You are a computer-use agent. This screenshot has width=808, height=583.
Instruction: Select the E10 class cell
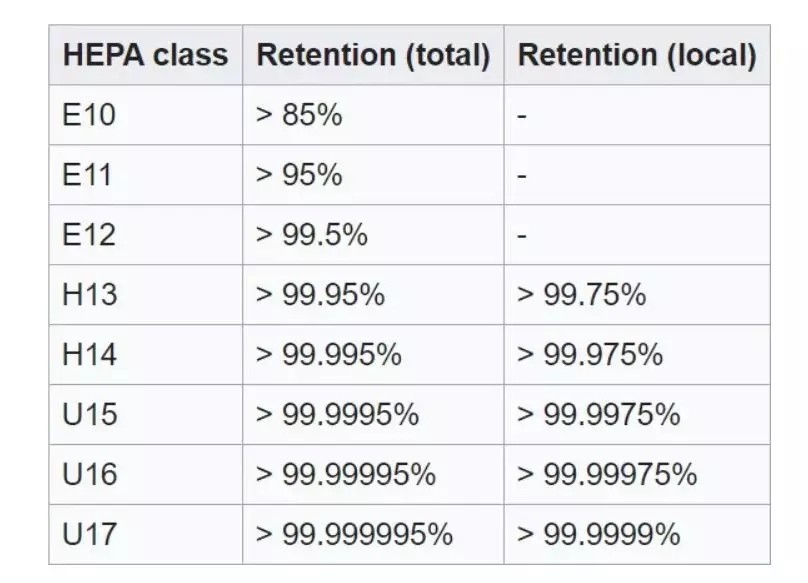[89, 115]
